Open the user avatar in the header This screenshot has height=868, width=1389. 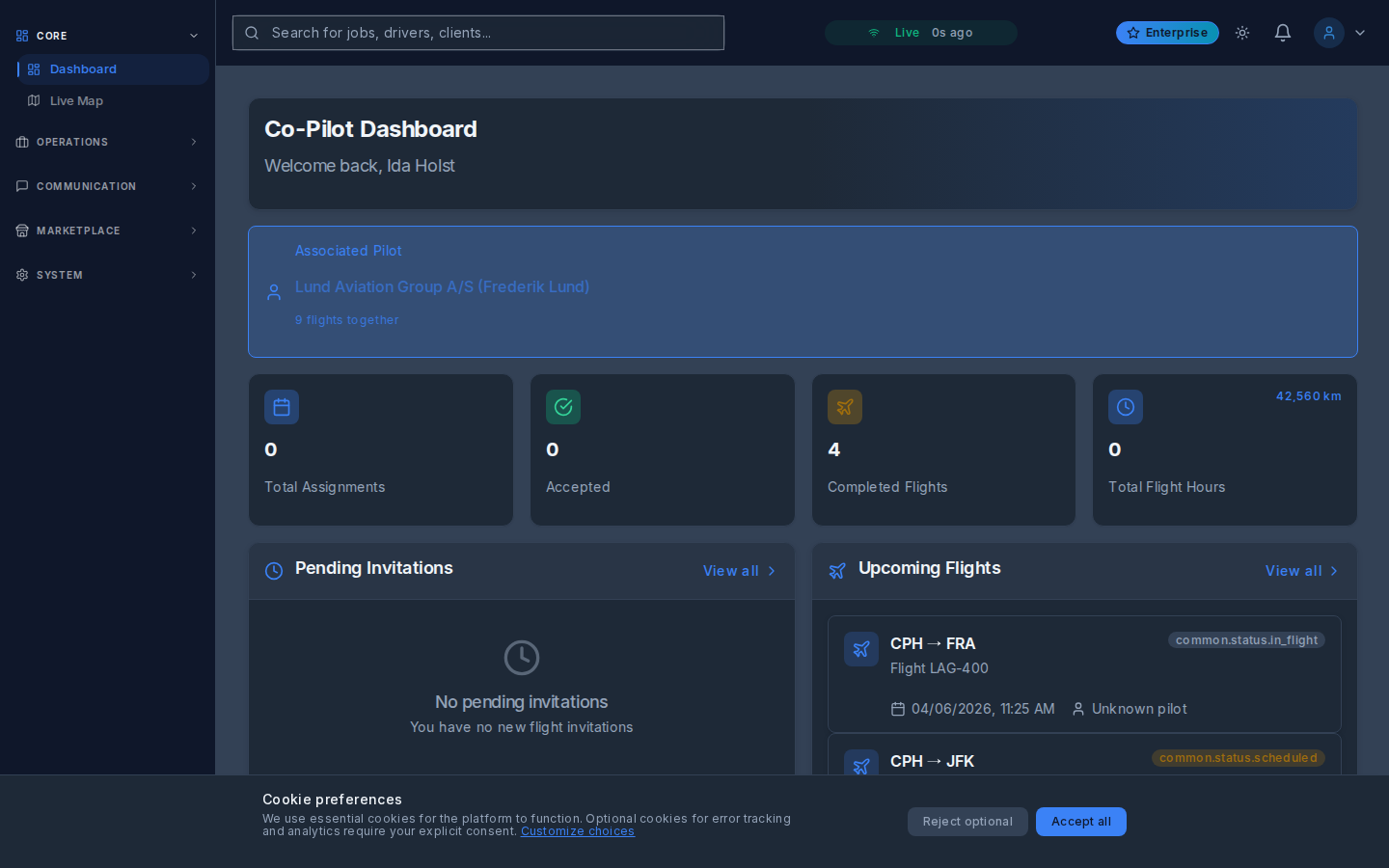pos(1329,32)
